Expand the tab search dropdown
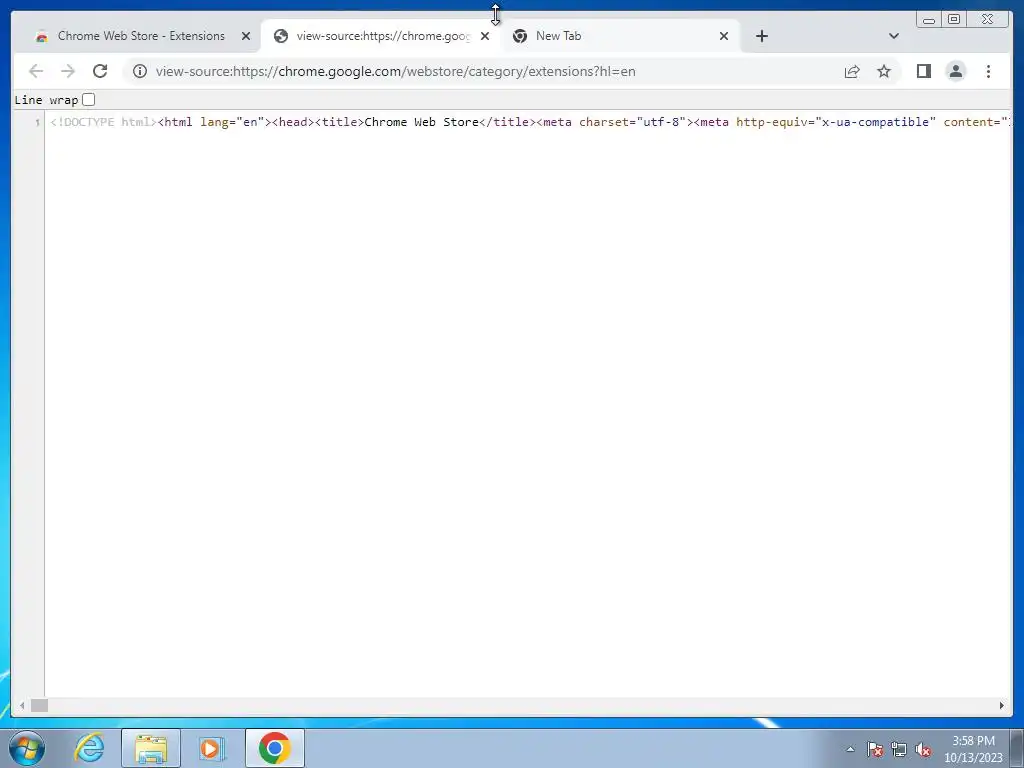This screenshot has width=1024, height=768. 893,36
